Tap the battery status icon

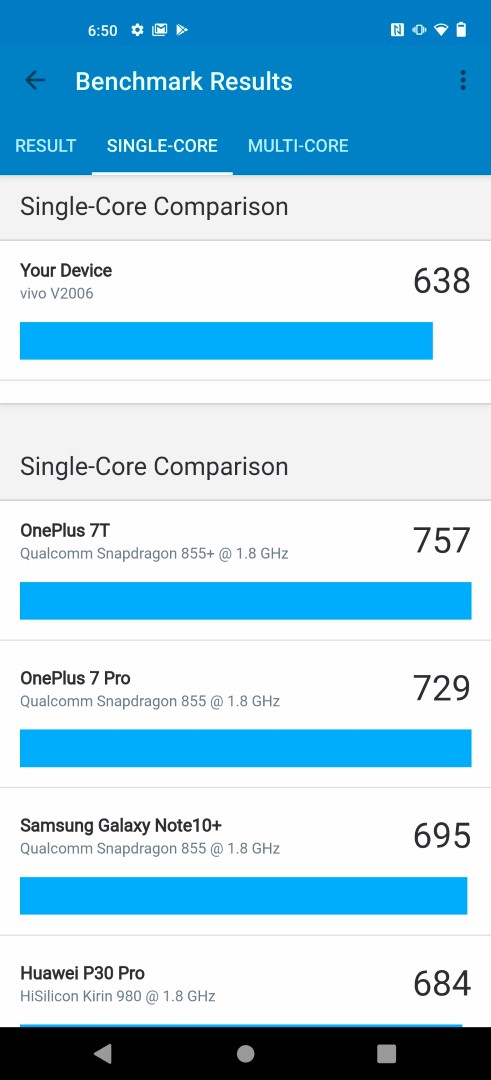(x=461, y=30)
